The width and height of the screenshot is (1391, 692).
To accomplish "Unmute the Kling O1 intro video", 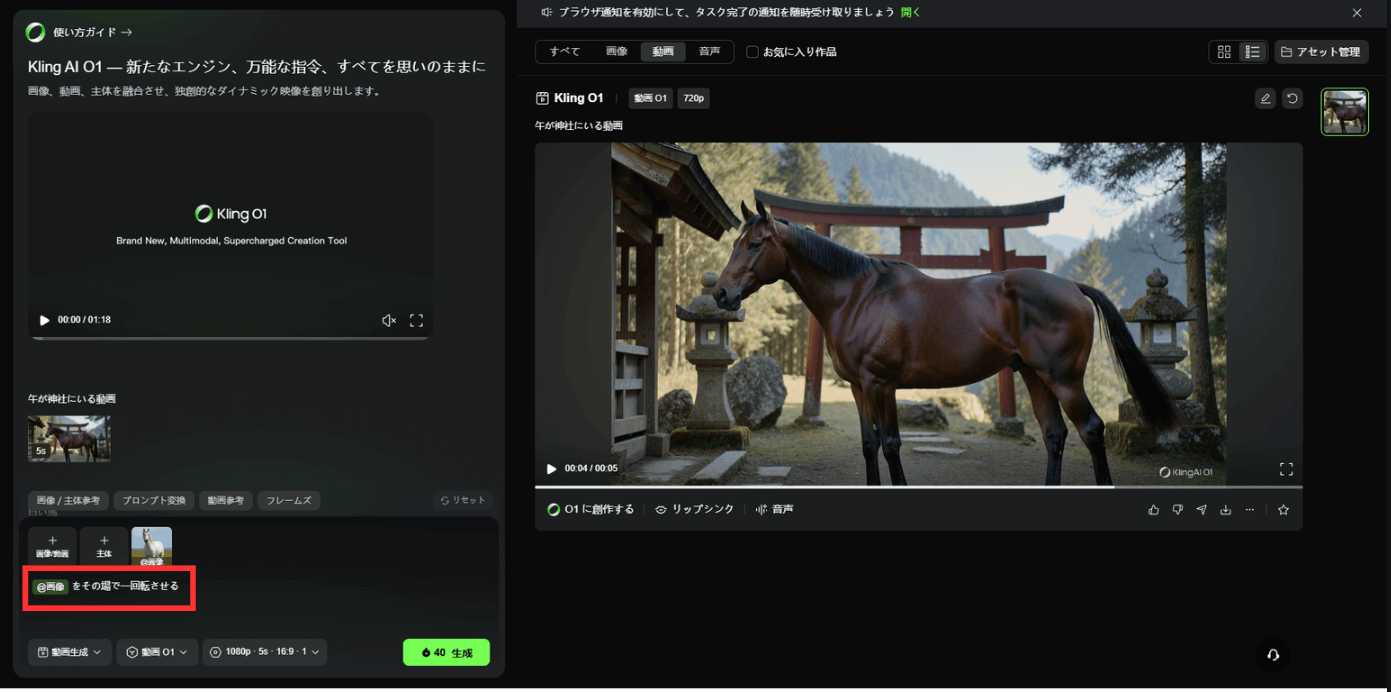I will pos(389,321).
